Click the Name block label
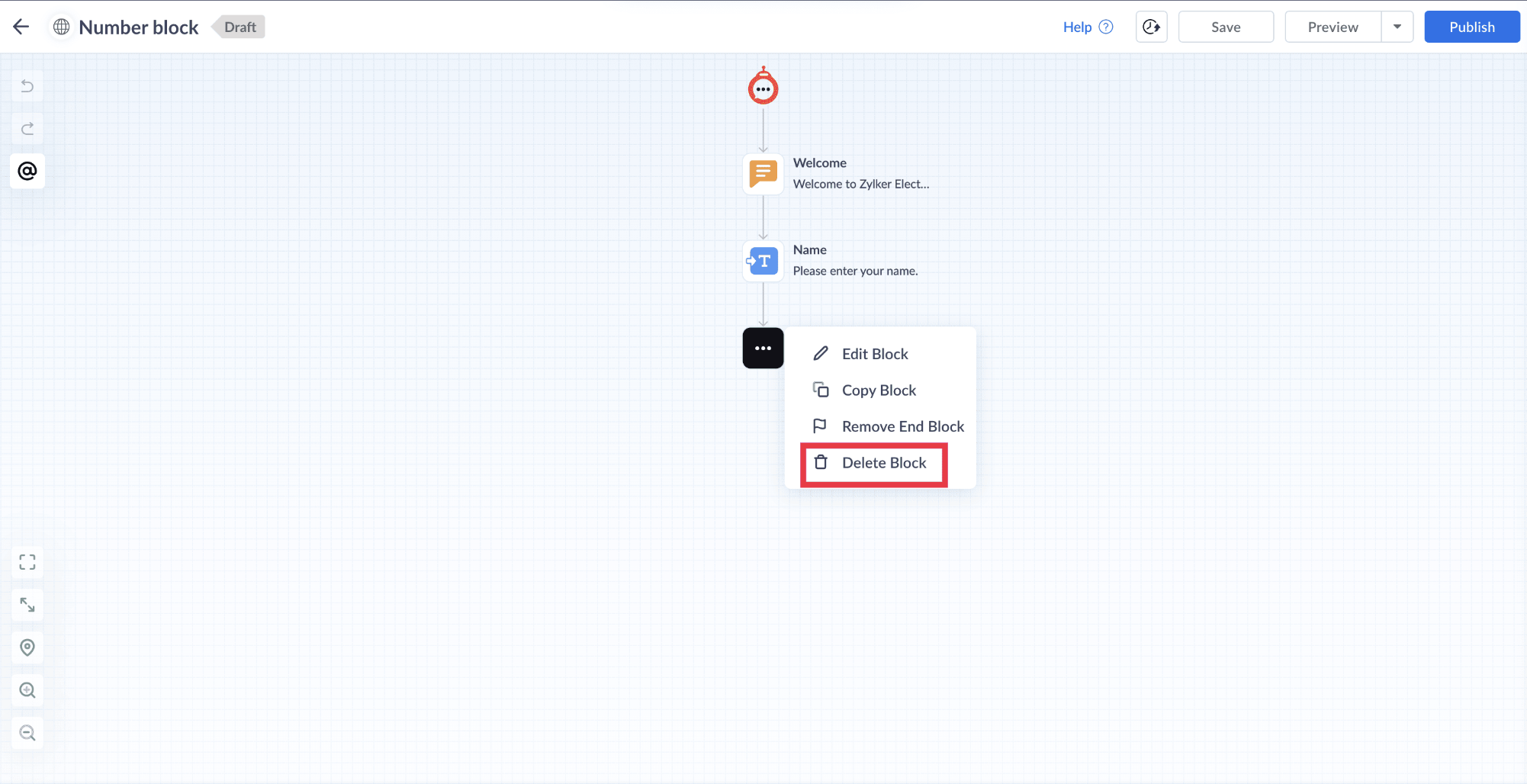The image size is (1527, 784). click(809, 249)
